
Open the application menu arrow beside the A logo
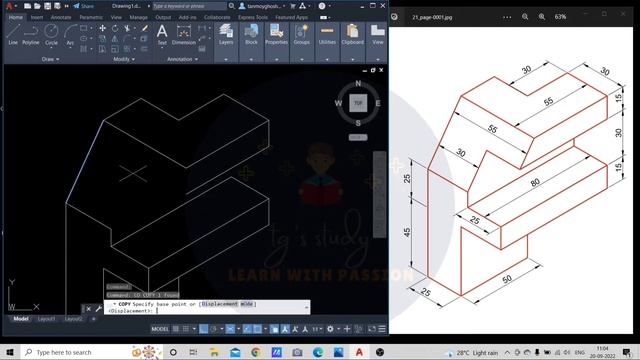coord(16,6)
